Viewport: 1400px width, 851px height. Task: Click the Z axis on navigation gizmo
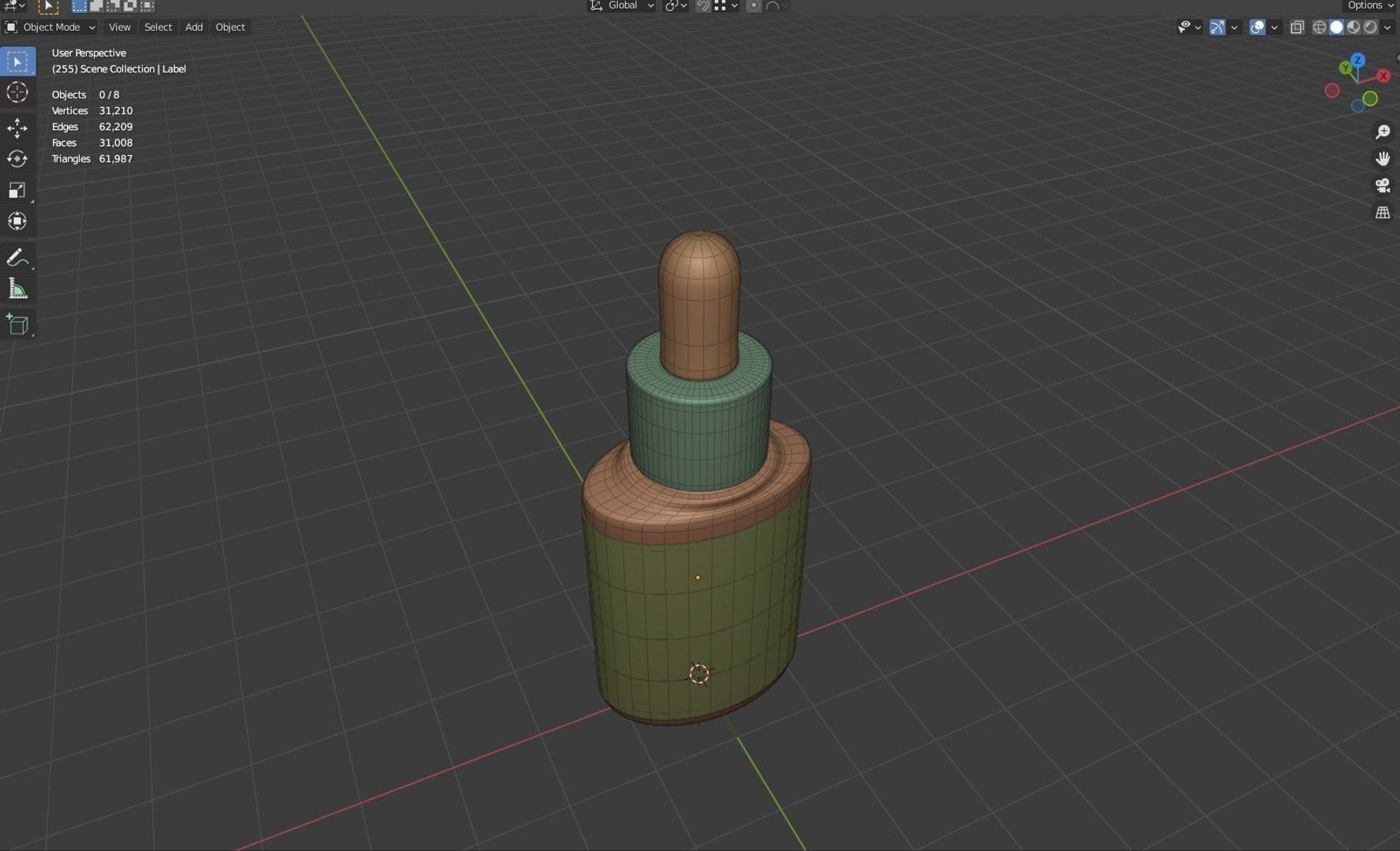click(x=1357, y=60)
